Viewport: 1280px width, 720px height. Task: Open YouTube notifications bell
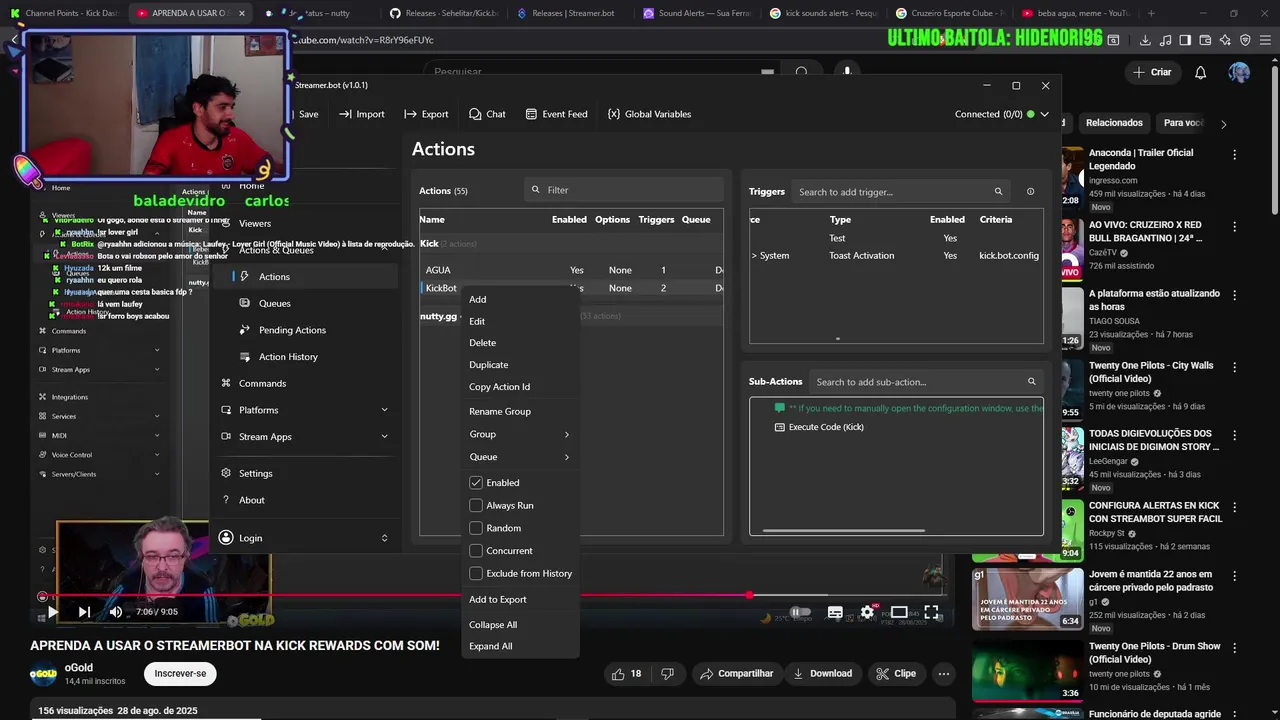[1200, 72]
